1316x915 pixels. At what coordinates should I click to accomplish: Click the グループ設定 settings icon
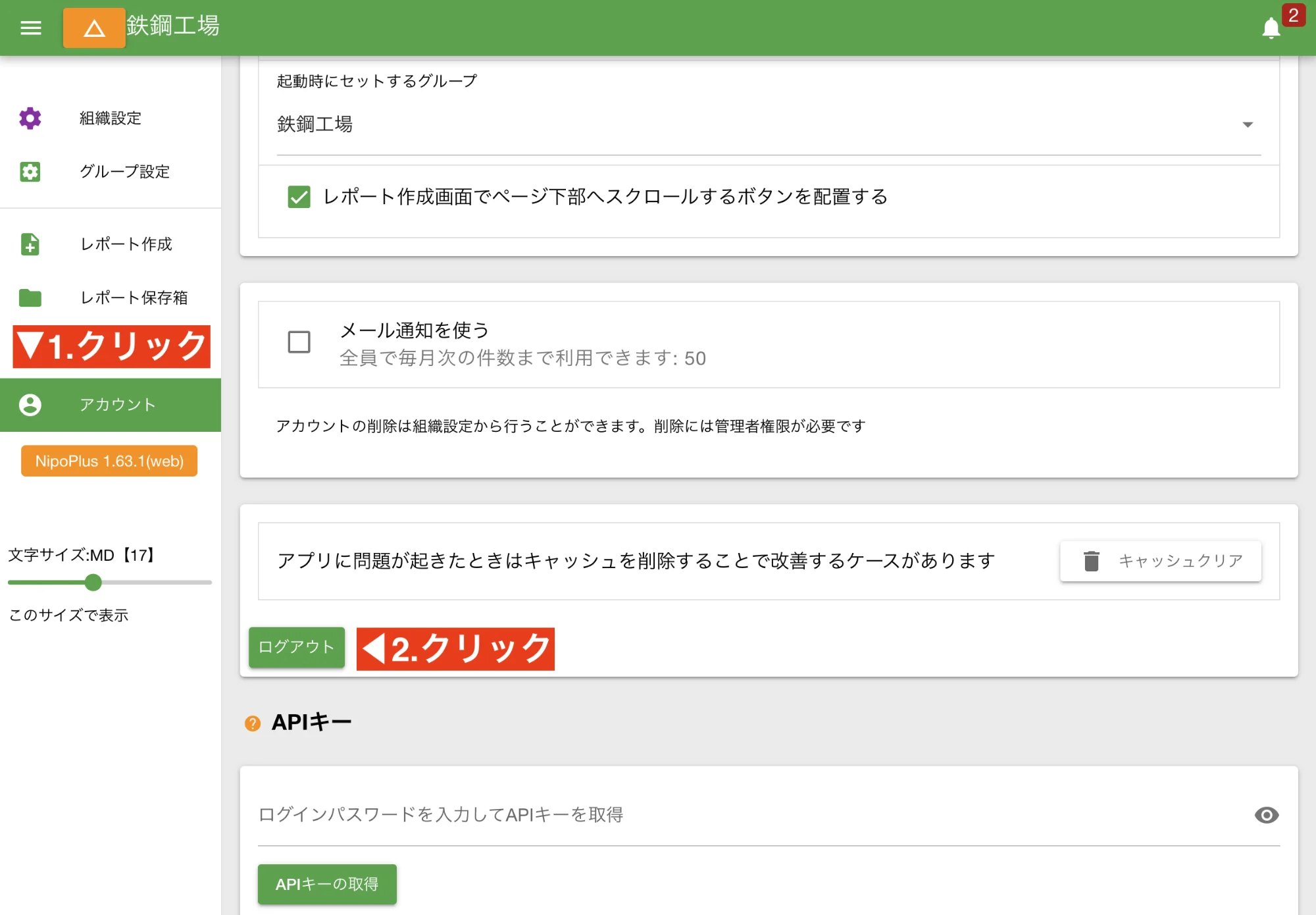tap(29, 172)
